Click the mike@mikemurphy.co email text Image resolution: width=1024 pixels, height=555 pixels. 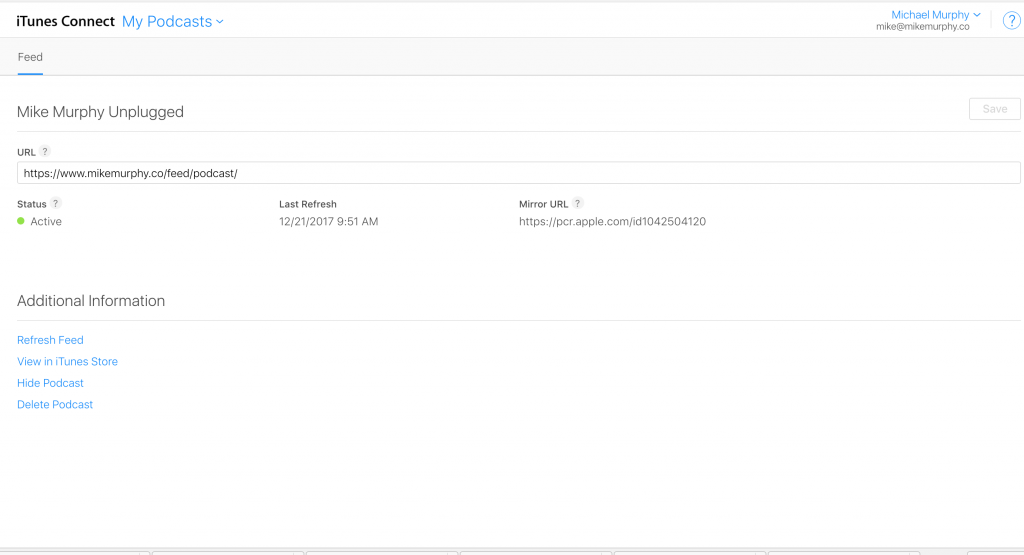pos(923,27)
